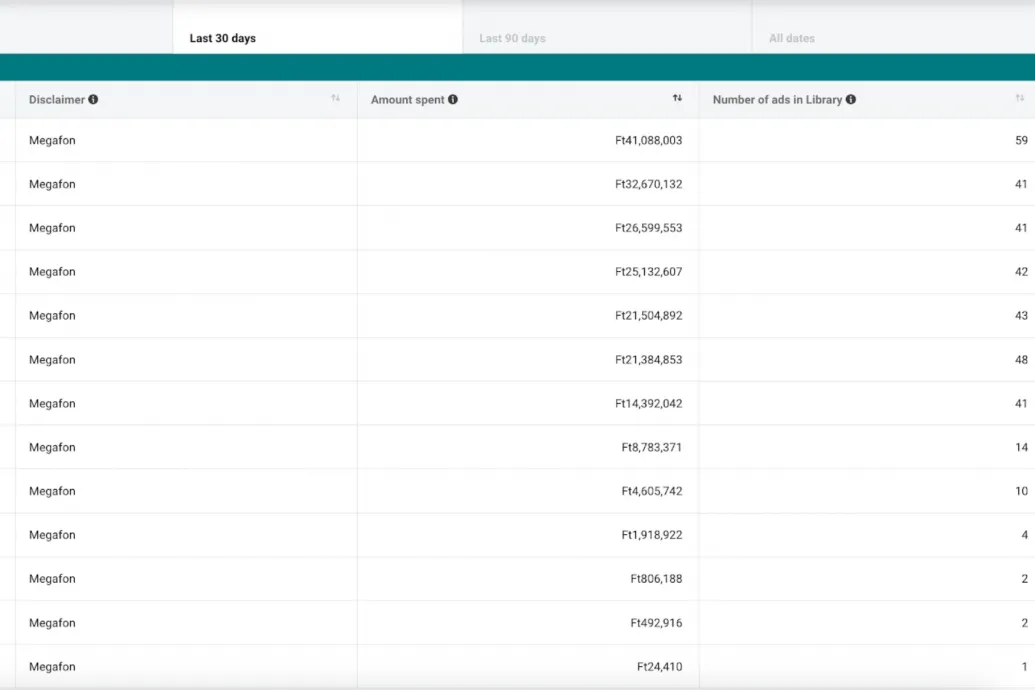Click ad count 59 in first row
Image resolution: width=1035 pixels, height=690 pixels.
(x=1021, y=141)
